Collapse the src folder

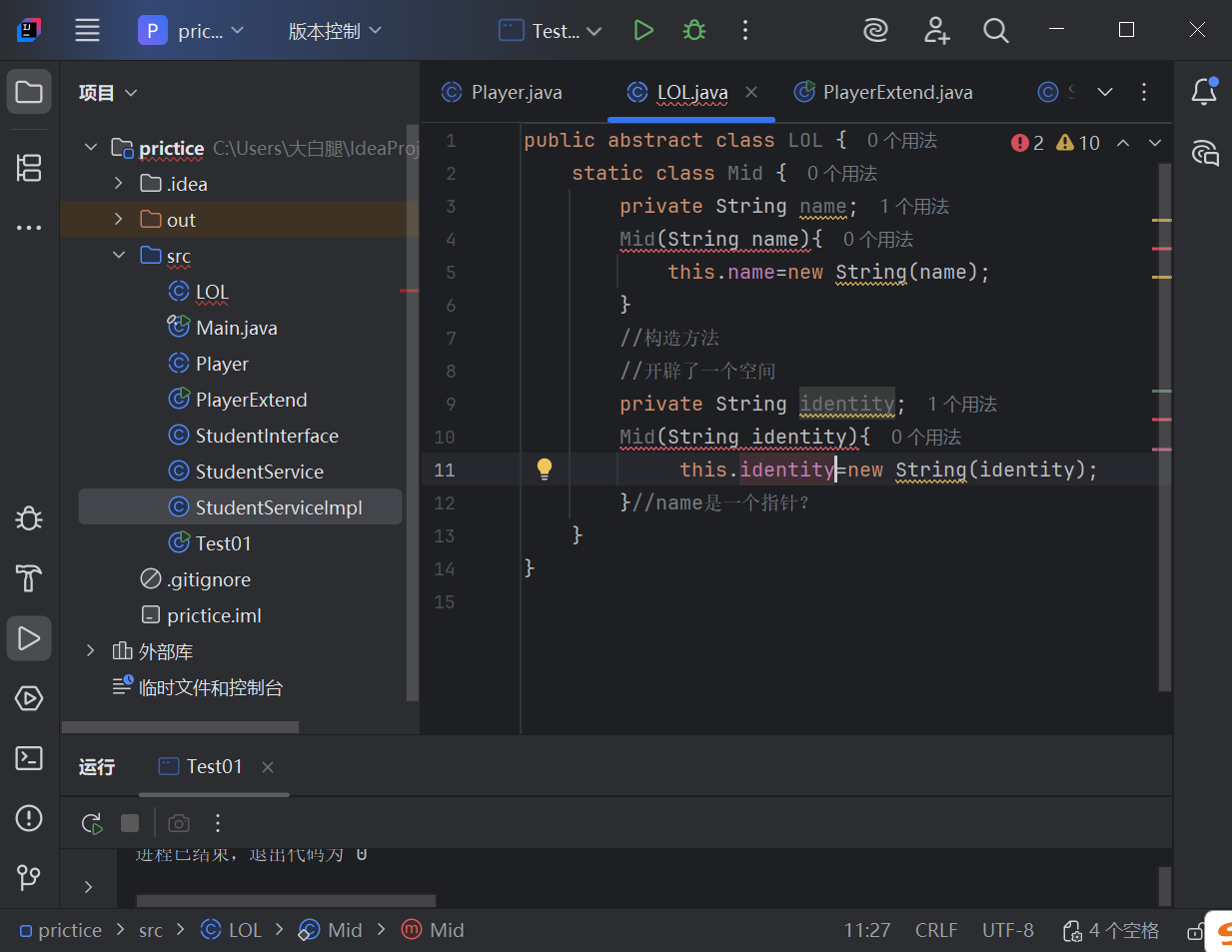pyautogui.click(x=119, y=256)
